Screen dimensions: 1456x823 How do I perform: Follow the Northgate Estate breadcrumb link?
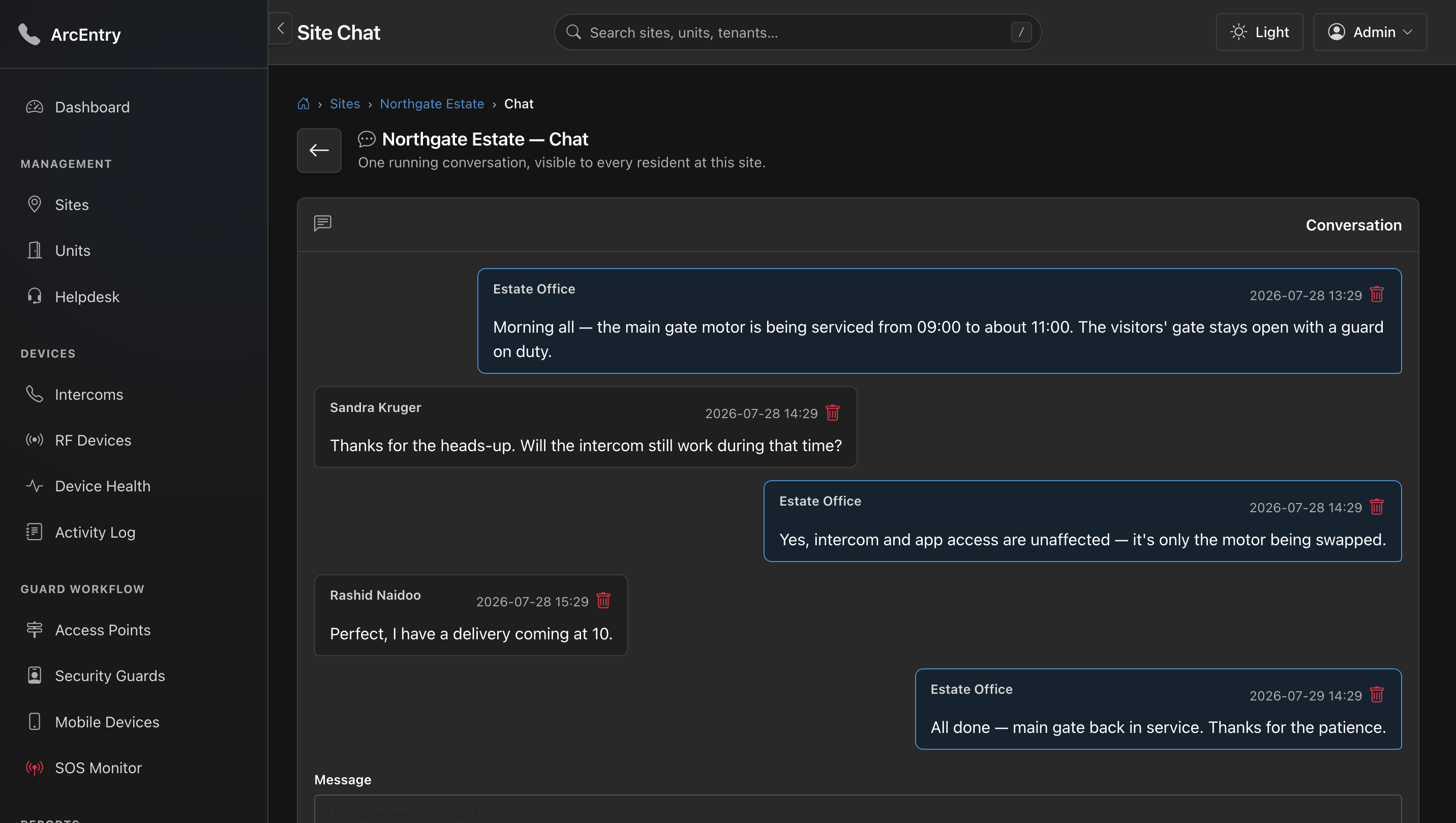(x=432, y=104)
